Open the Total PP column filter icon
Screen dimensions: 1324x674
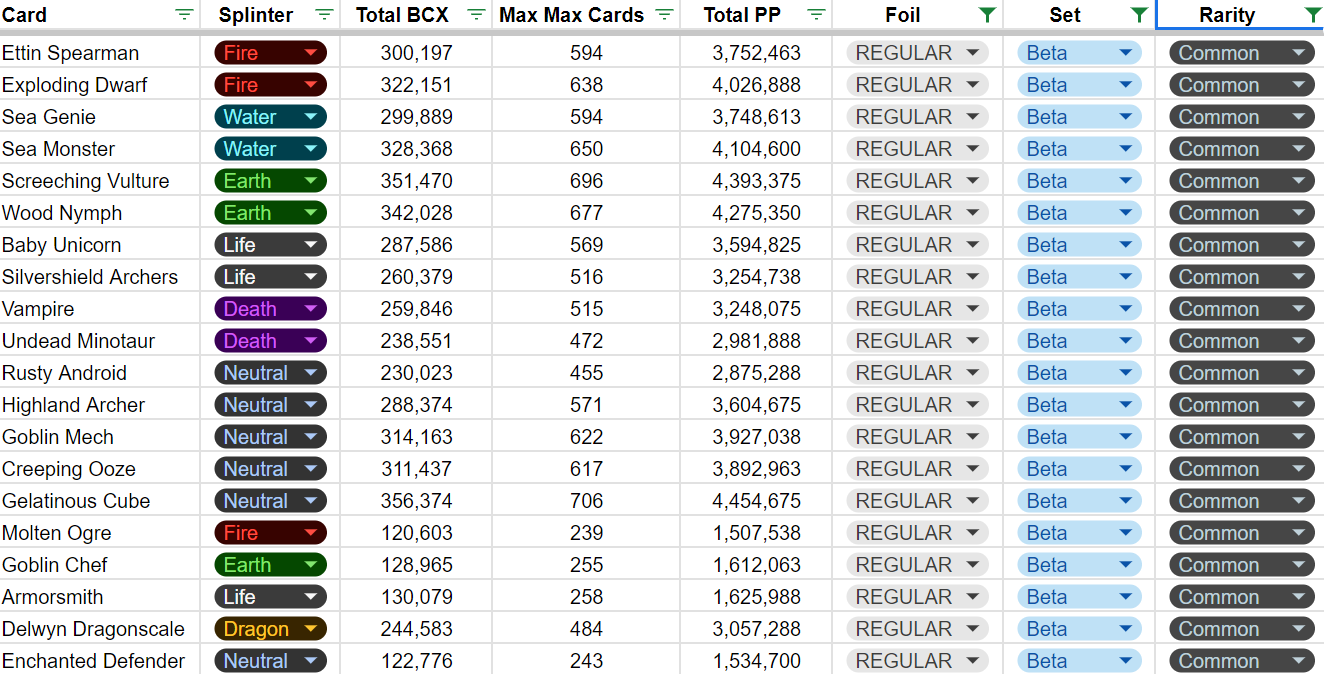tap(816, 15)
